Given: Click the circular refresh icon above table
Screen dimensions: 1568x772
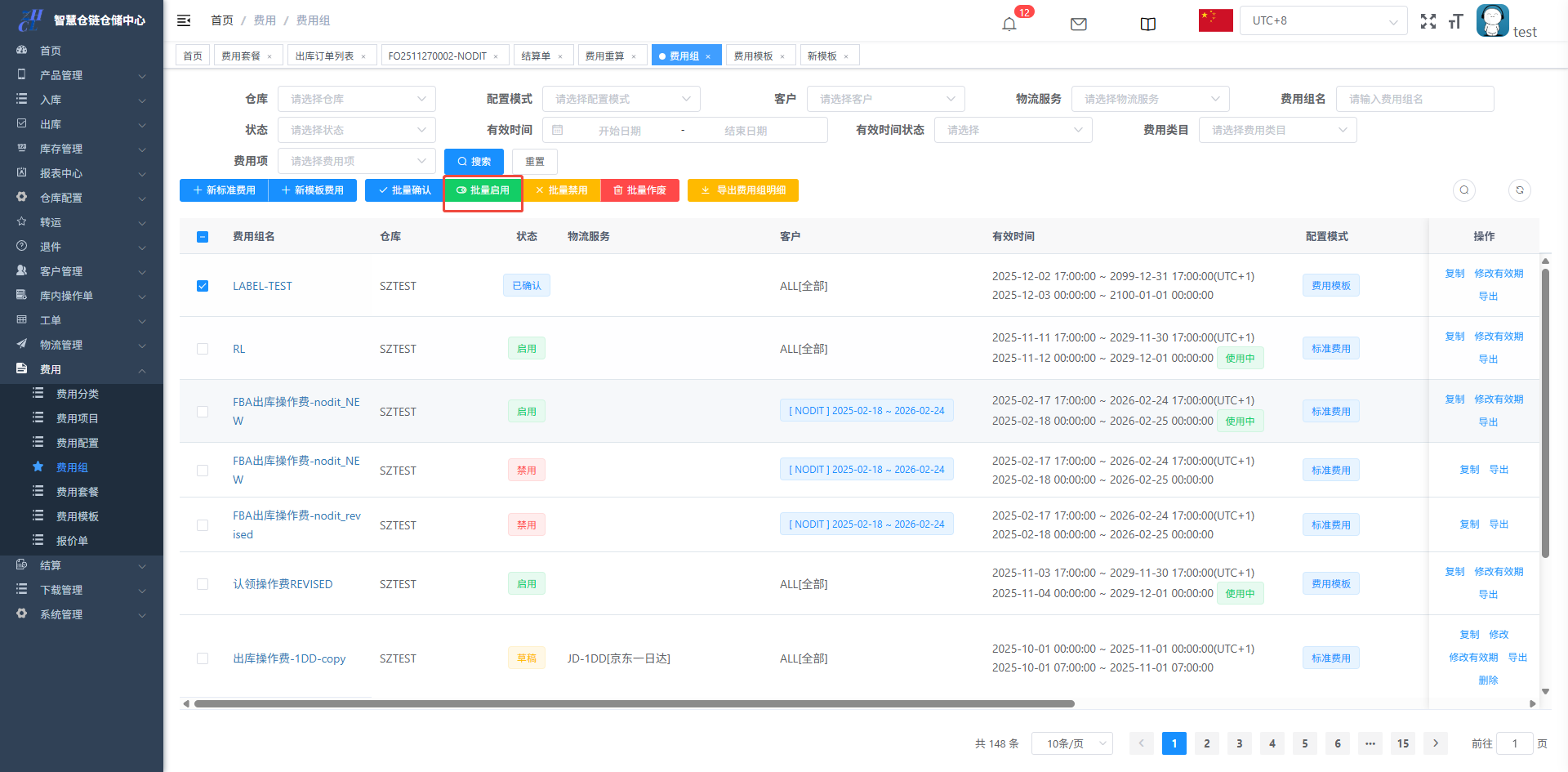Looking at the screenshot, I should [x=1519, y=190].
